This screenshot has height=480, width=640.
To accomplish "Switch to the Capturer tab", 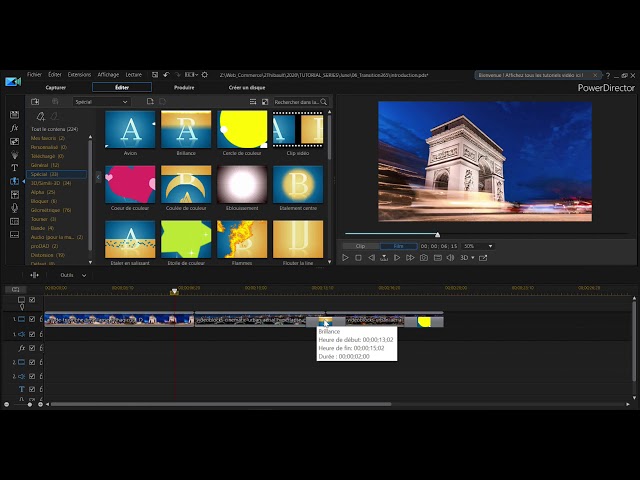I will 56,87.
